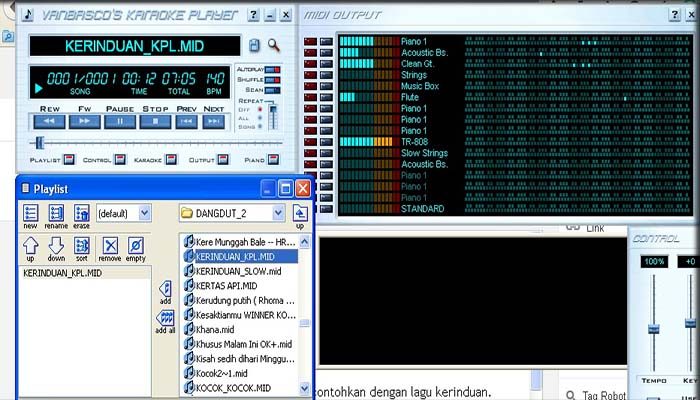700x400 pixels.
Task: Toggle the Karaoke window button
Action: (171, 159)
